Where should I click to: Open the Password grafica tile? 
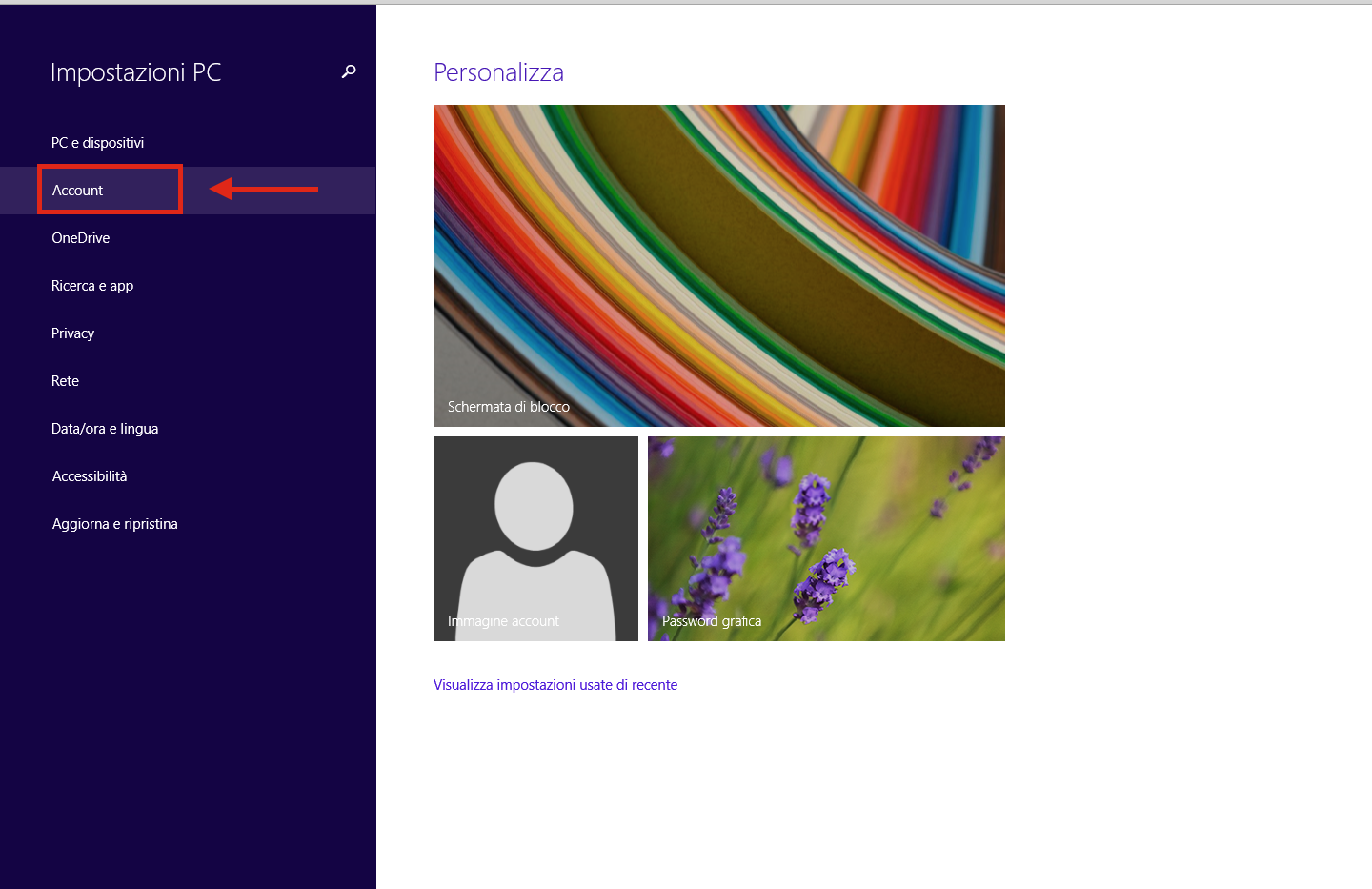(826, 538)
